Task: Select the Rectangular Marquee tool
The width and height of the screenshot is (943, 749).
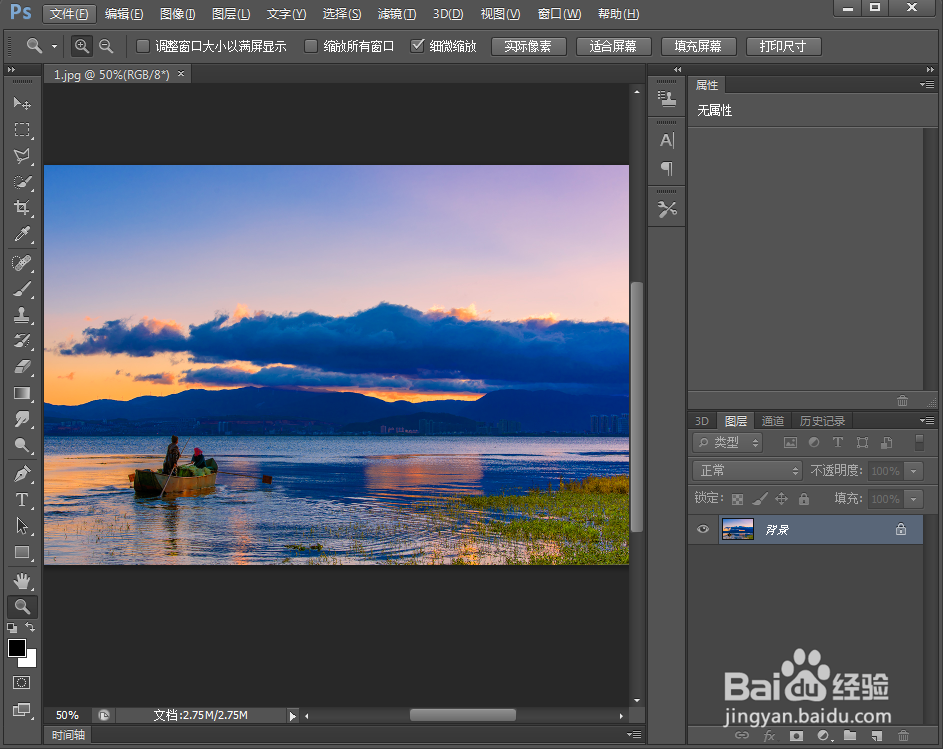Action: click(22, 129)
